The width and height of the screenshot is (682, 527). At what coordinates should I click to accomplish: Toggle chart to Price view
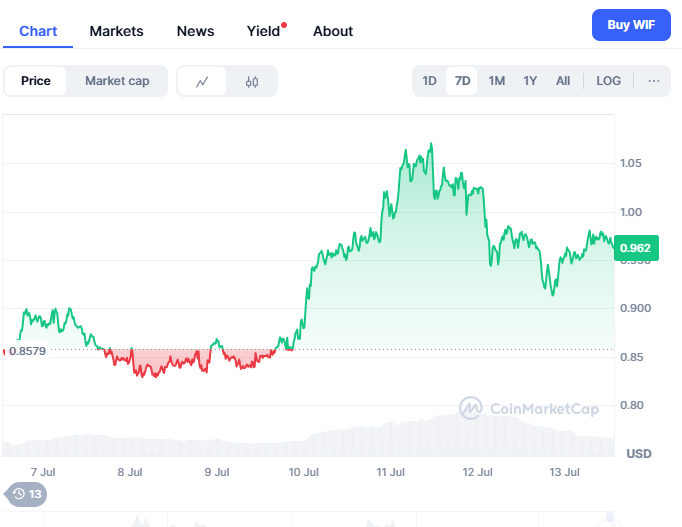pyautogui.click(x=36, y=81)
